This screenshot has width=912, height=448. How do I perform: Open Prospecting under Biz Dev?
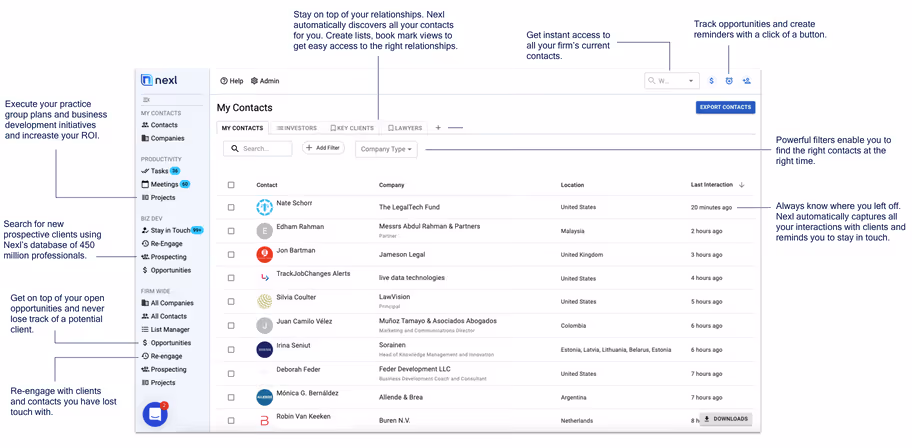(x=163, y=257)
